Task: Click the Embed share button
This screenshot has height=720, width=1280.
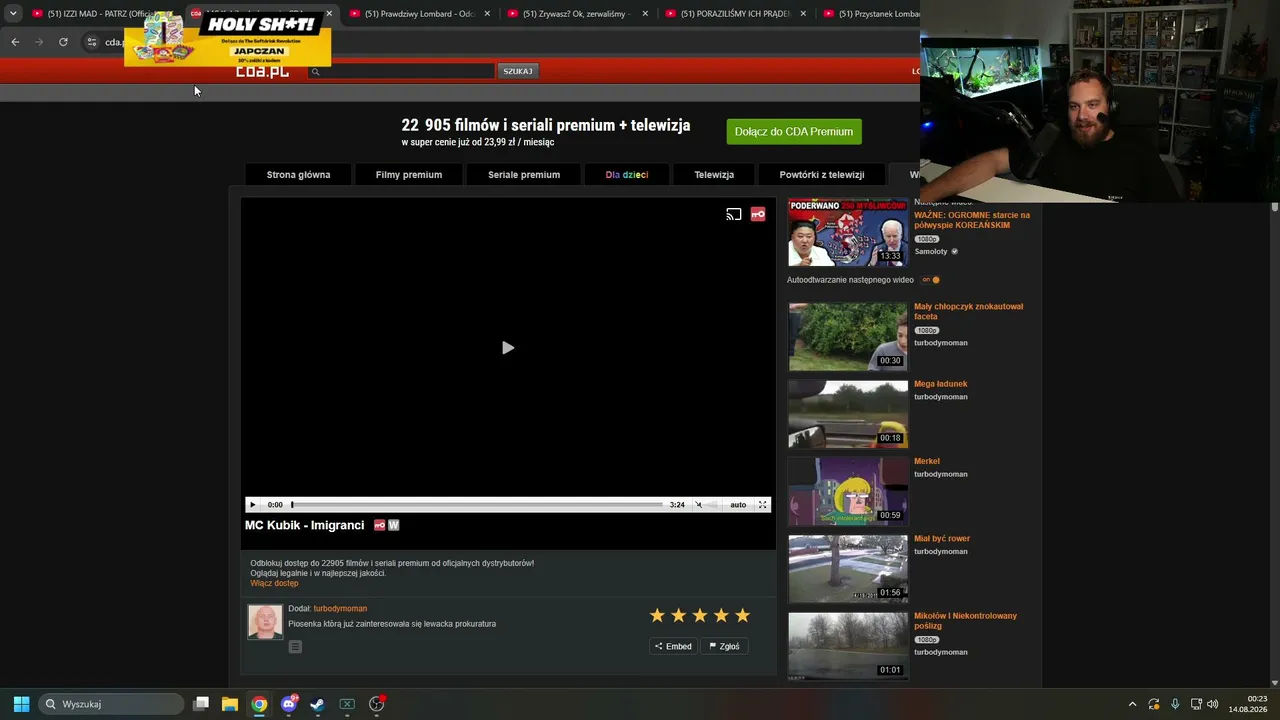Action: pos(673,646)
